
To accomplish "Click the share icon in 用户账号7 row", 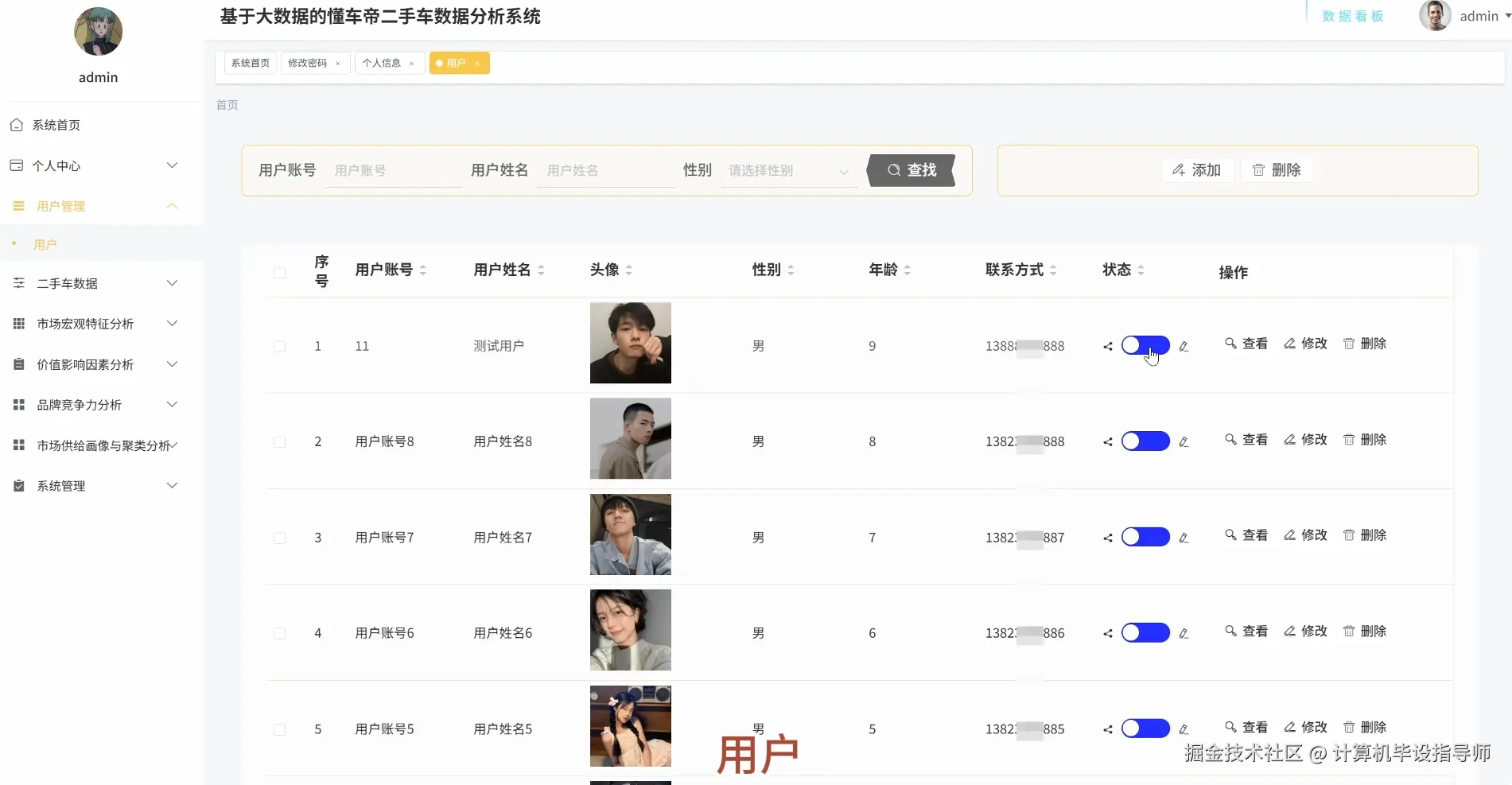I will (x=1108, y=538).
